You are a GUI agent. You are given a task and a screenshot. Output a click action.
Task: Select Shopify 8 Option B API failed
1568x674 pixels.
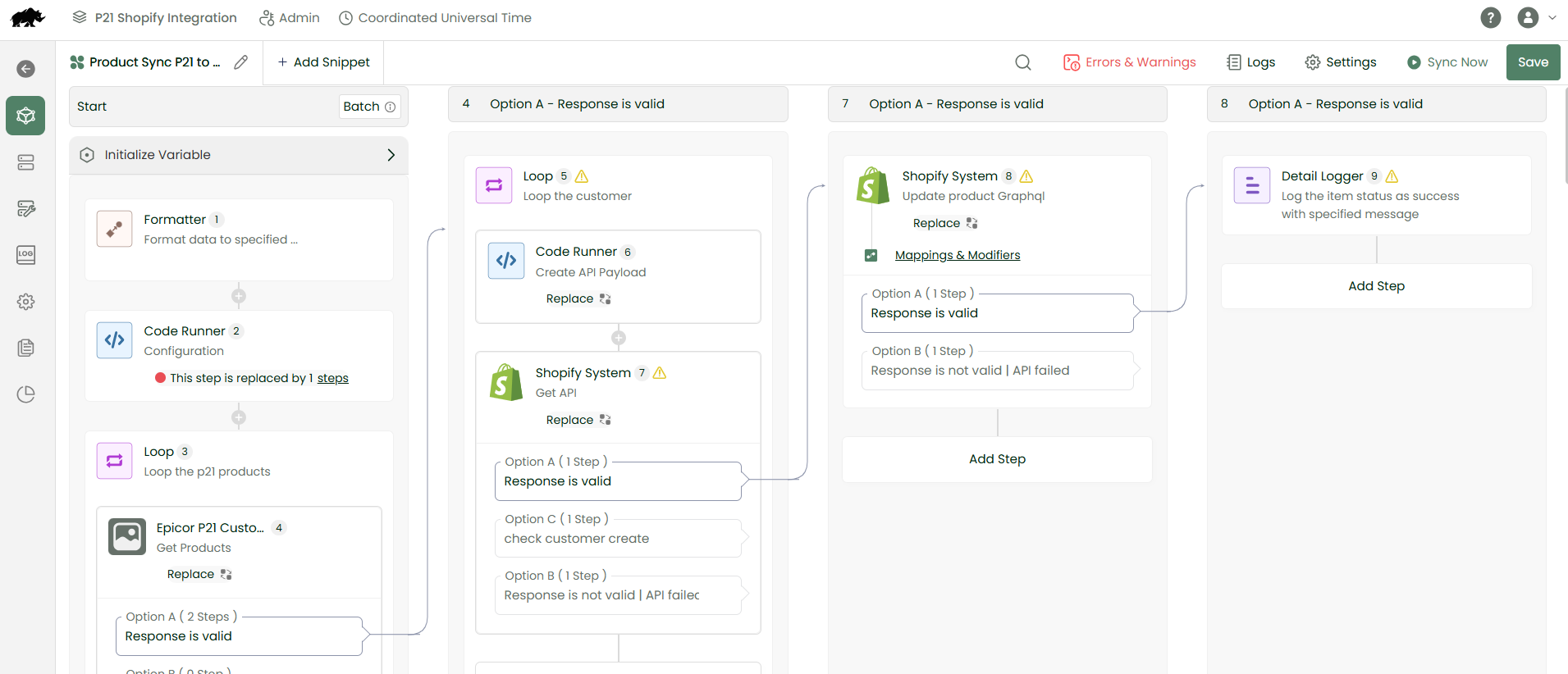tap(997, 371)
